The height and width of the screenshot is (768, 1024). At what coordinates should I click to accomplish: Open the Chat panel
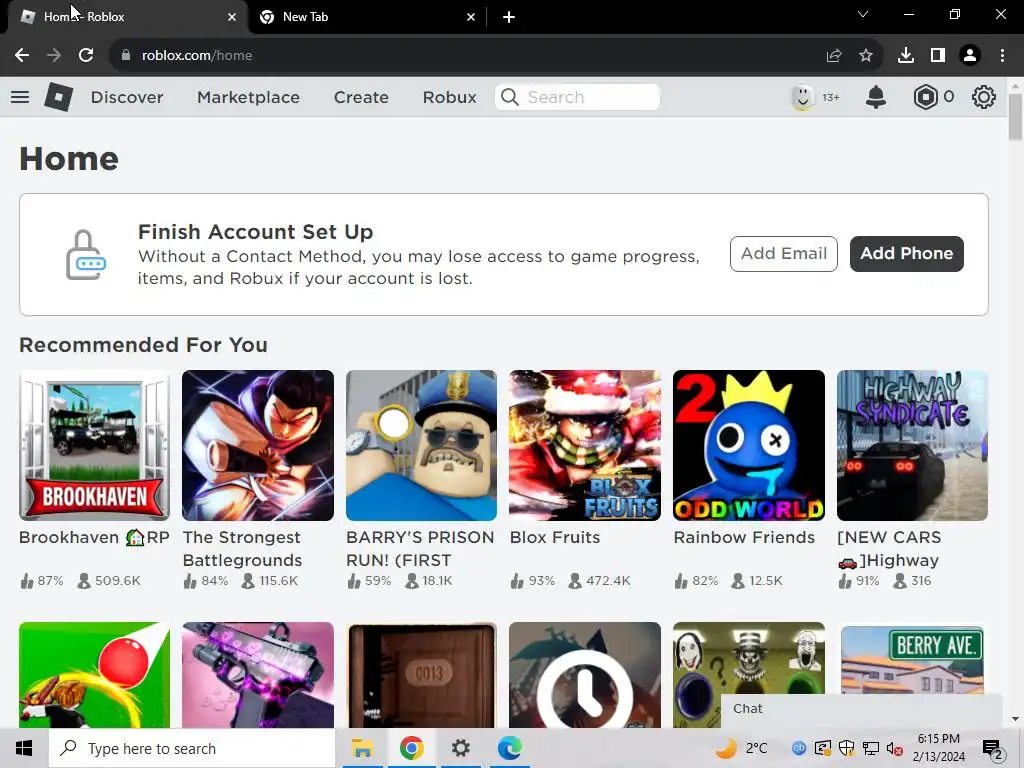(x=861, y=710)
